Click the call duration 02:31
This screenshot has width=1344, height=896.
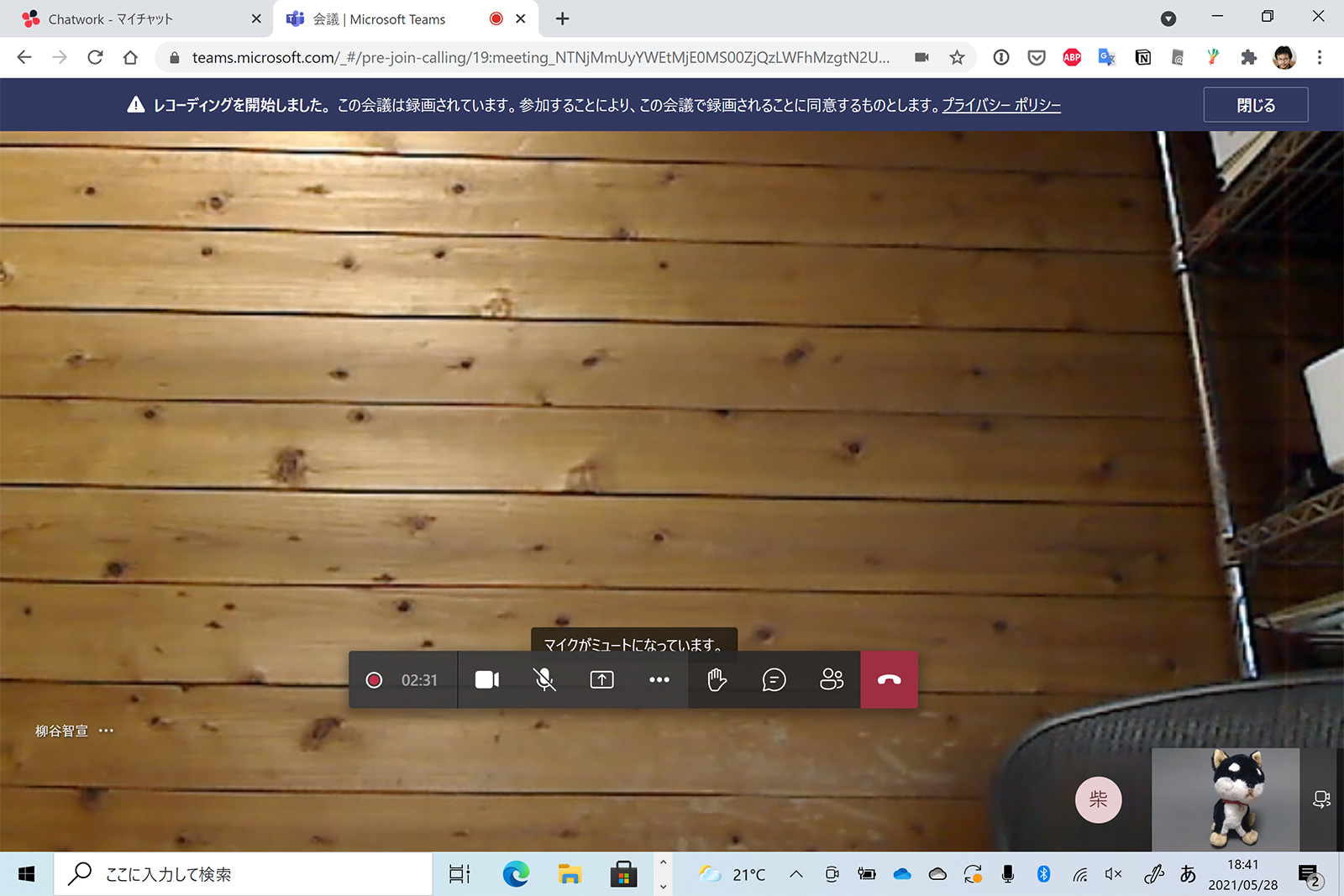point(419,680)
